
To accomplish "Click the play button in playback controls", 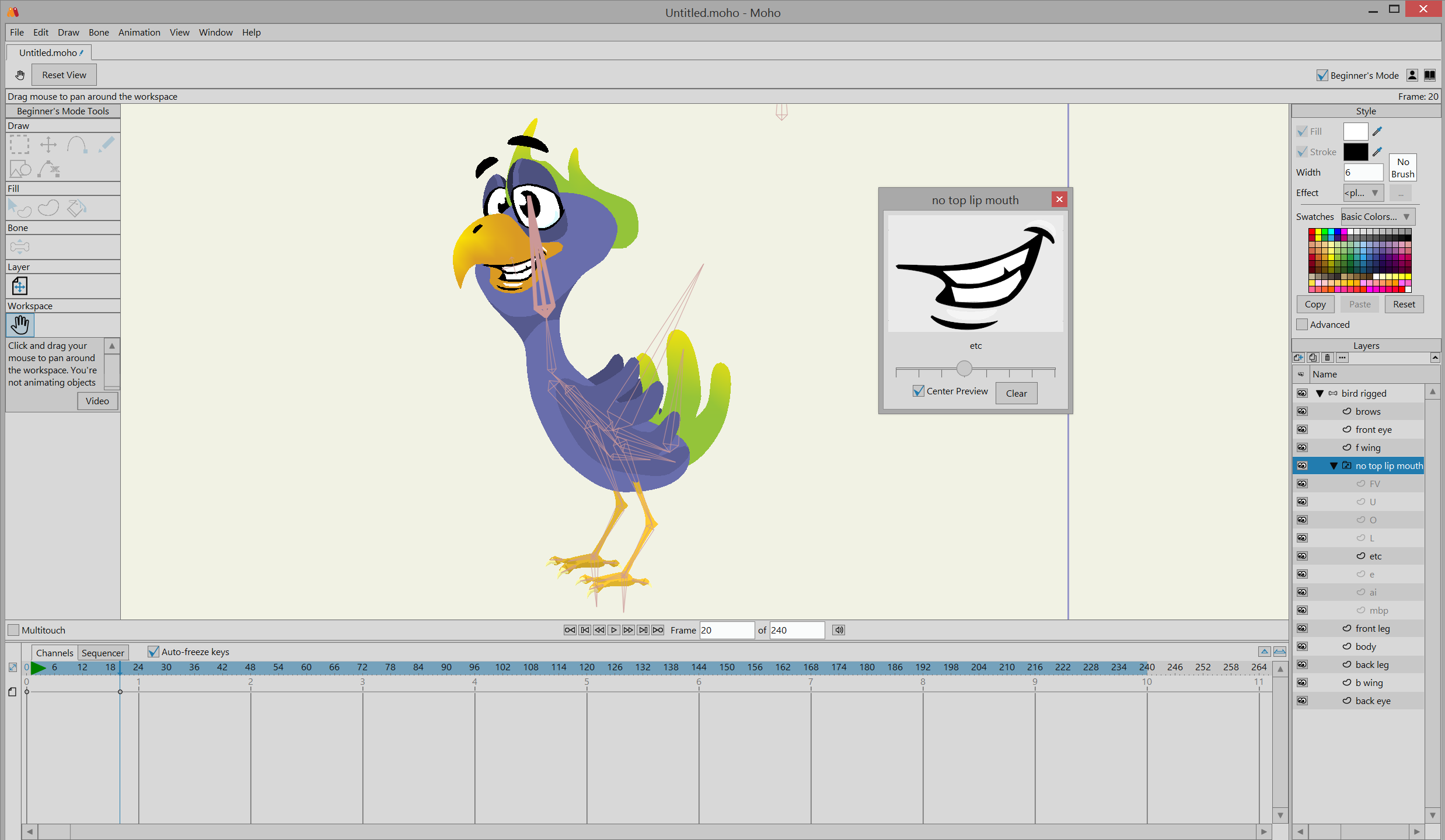I will pos(614,630).
